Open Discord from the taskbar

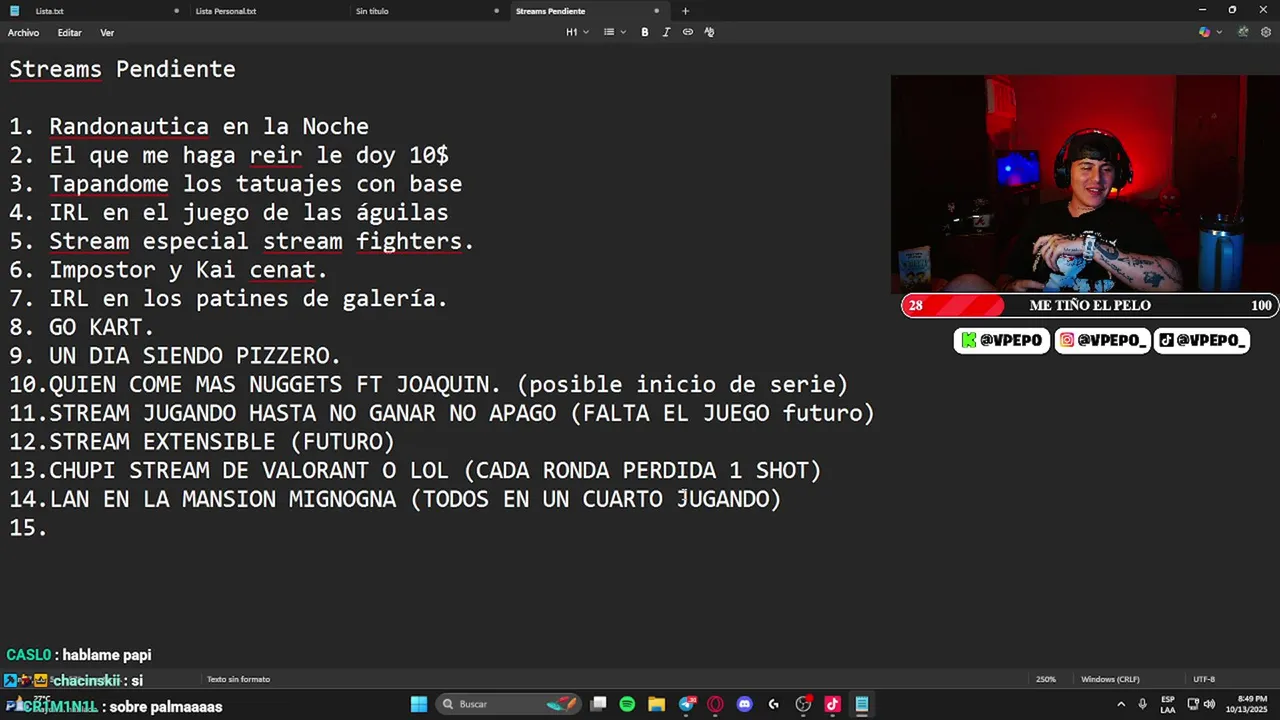click(x=744, y=704)
